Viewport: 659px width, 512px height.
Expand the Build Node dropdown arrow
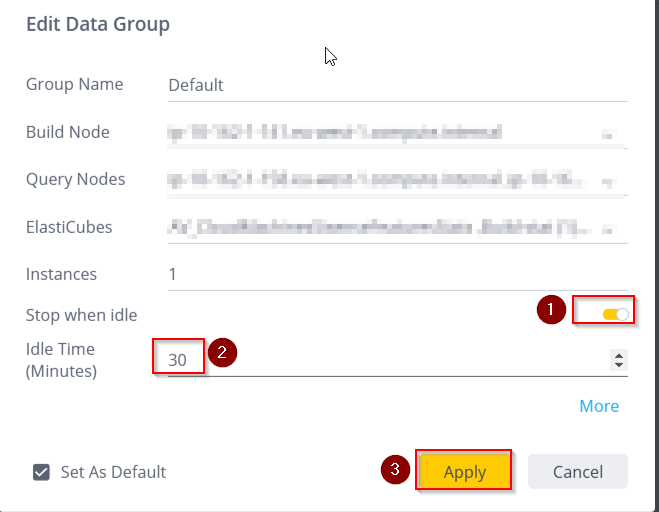pos(609,133)
